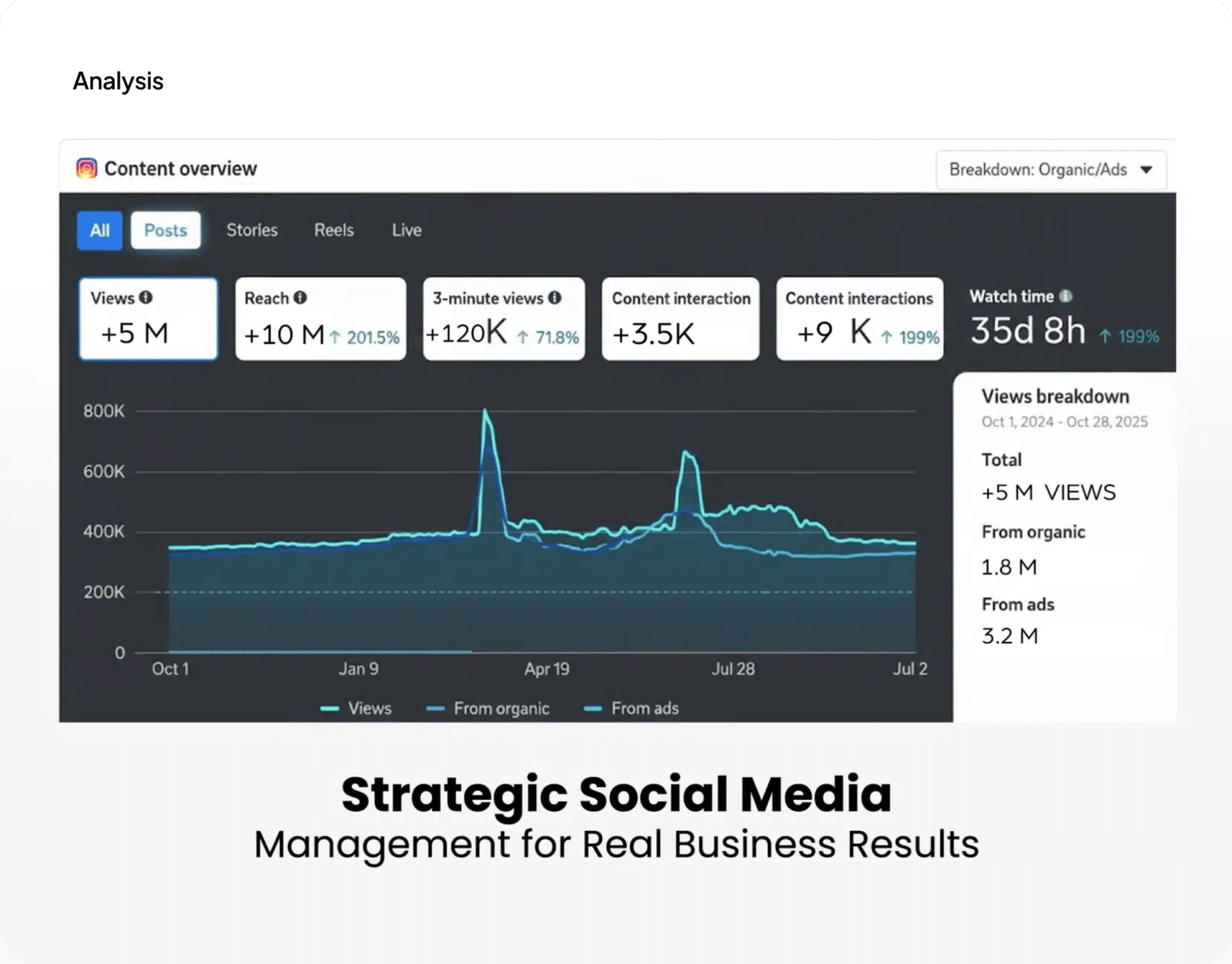
Task: Select the 3-minute views metric card
Action: (x=504, y=319)
